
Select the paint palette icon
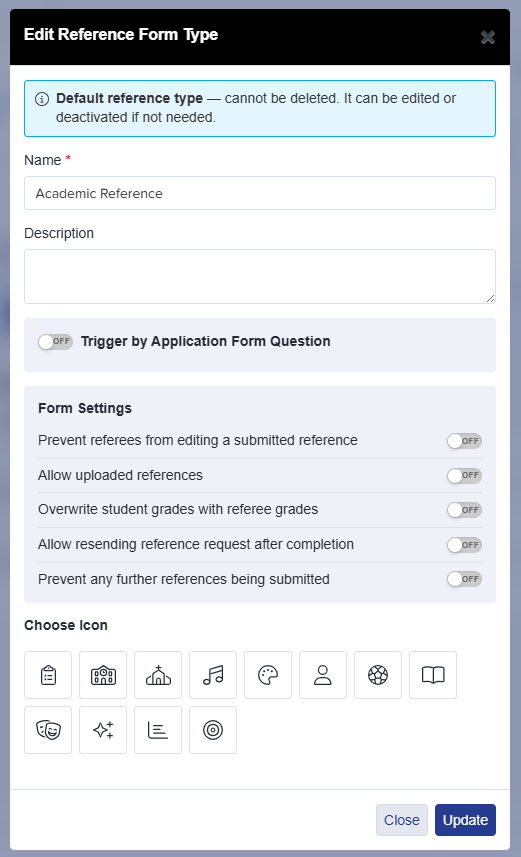[268, 675]
